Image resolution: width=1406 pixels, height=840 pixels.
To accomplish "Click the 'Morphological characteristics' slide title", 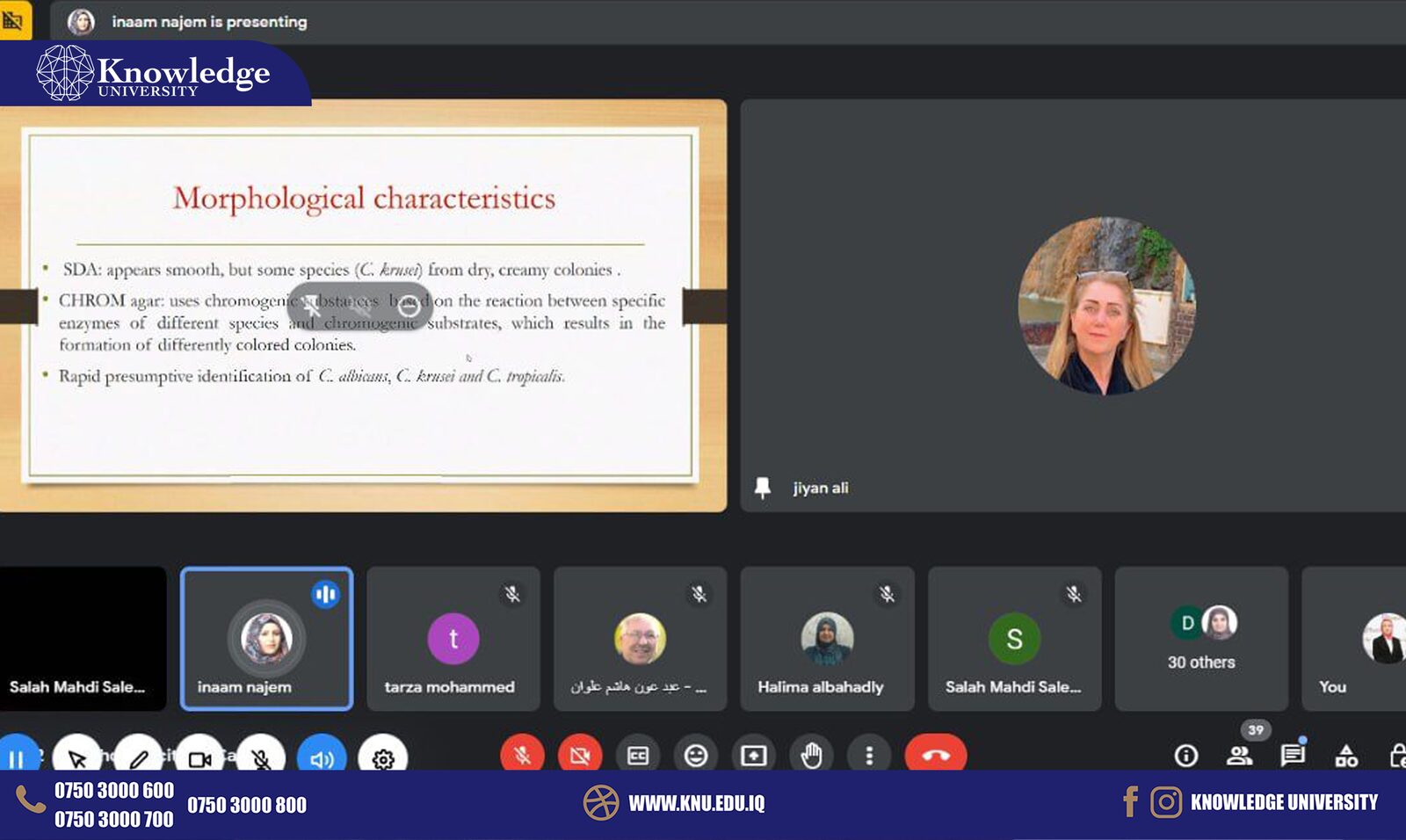I will (364, 199).
